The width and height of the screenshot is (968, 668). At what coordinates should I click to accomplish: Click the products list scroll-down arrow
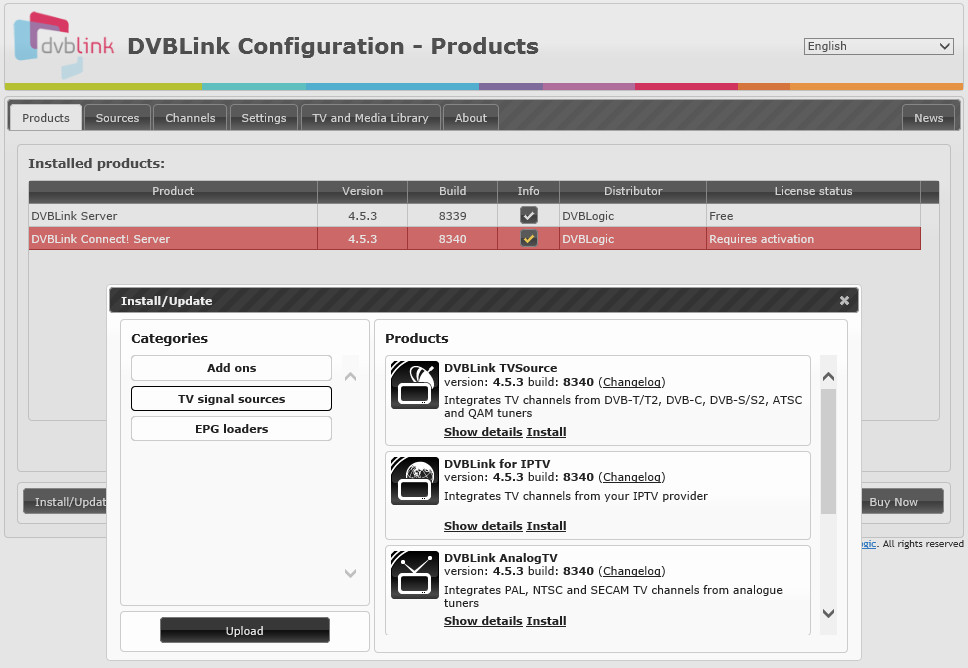tap(828, 613)
